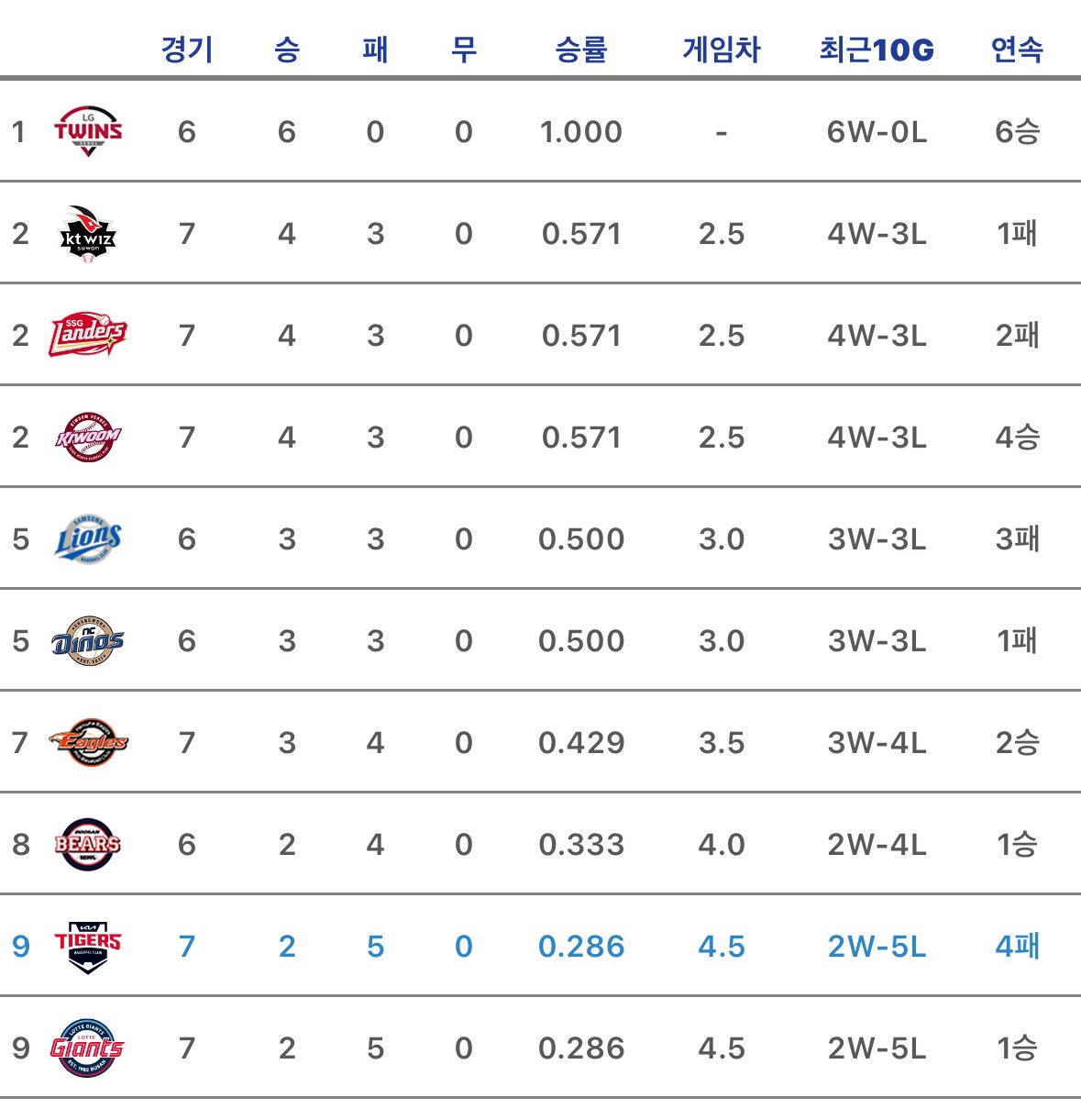Click the 무 column header

point(464,49)
